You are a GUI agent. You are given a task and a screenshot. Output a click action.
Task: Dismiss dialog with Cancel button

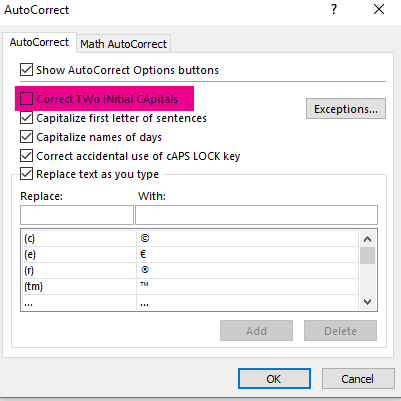(x=358, y=379)
